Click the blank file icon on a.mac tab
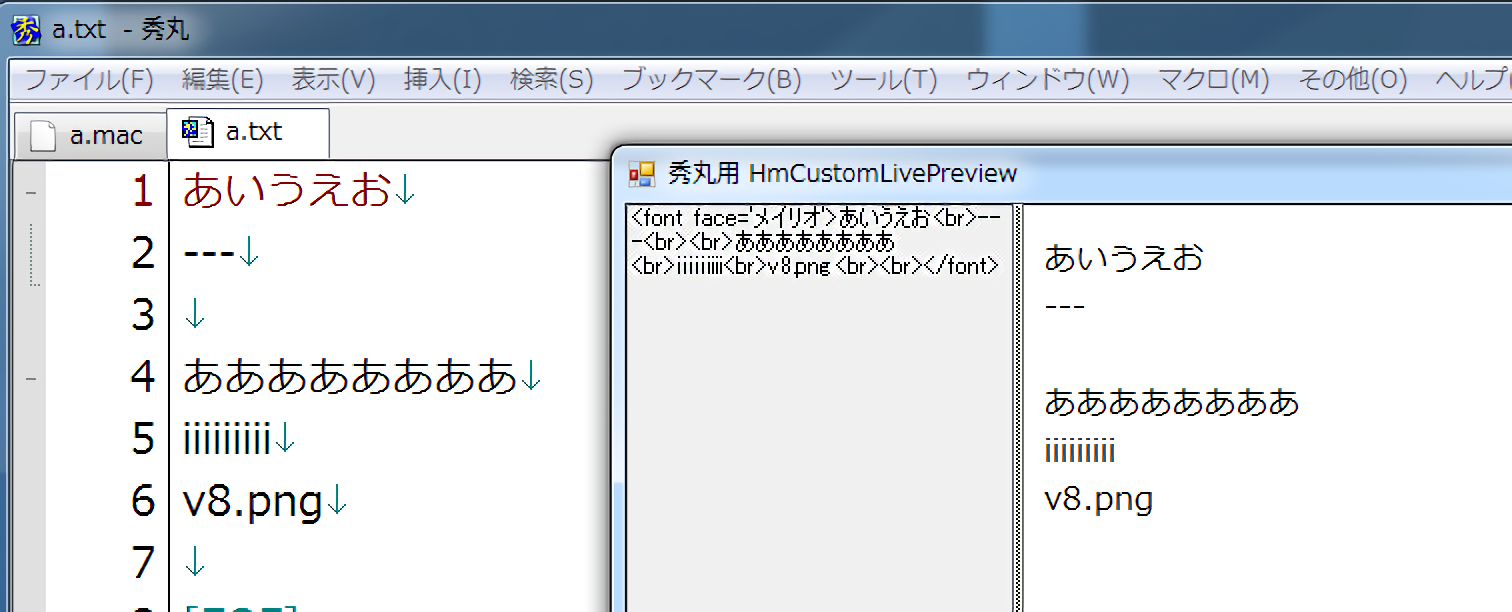1512x612 pixels. click(42, 136)
